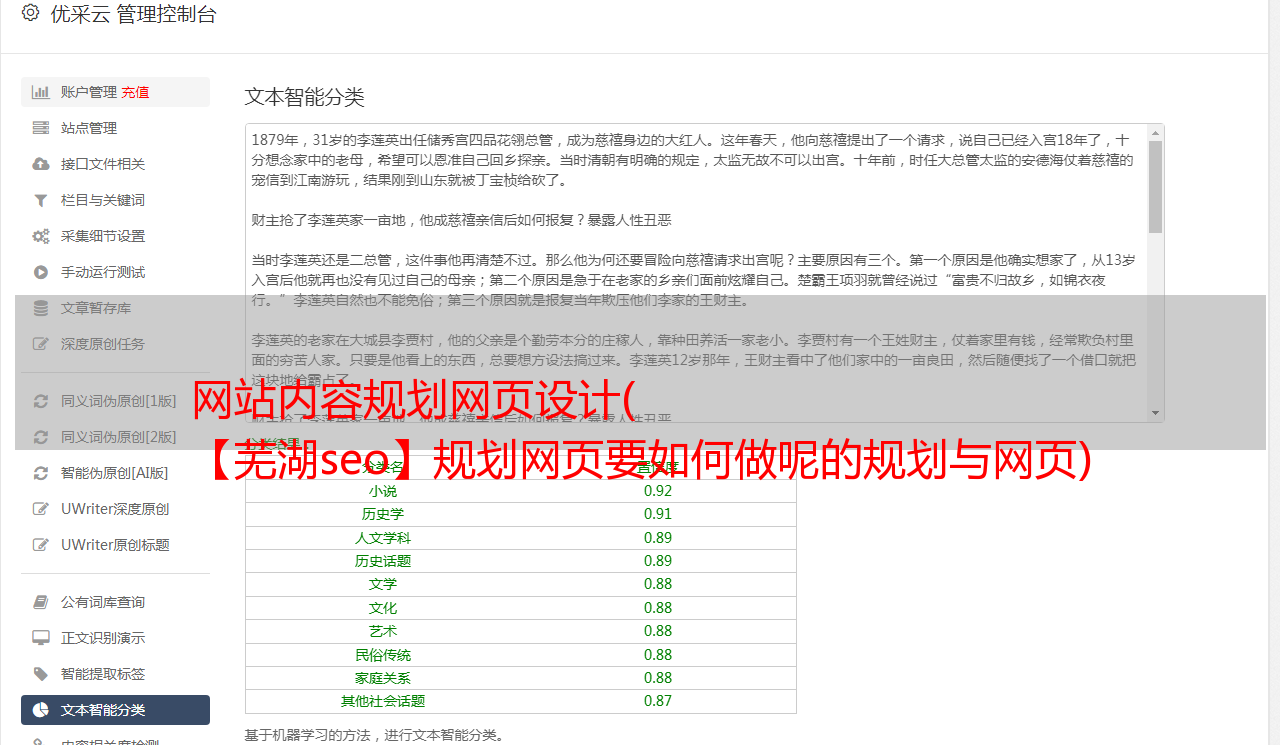Click the gears icon for 采集细节设置

(41, 236)
